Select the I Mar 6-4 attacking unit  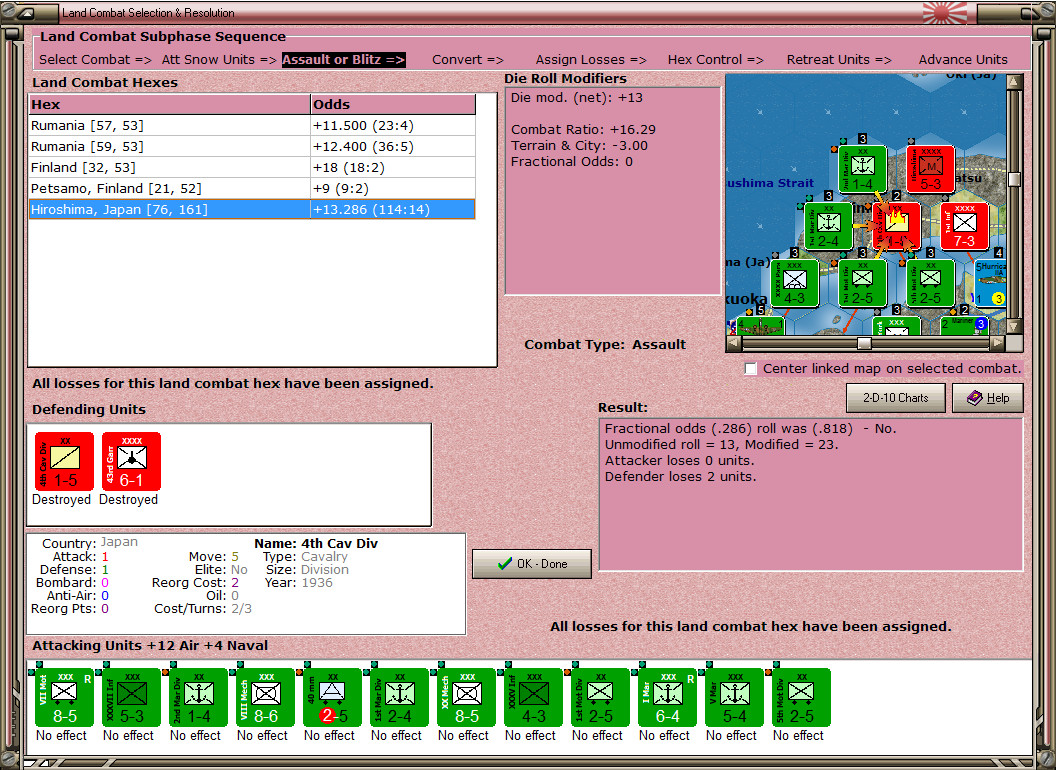[667, 697]
